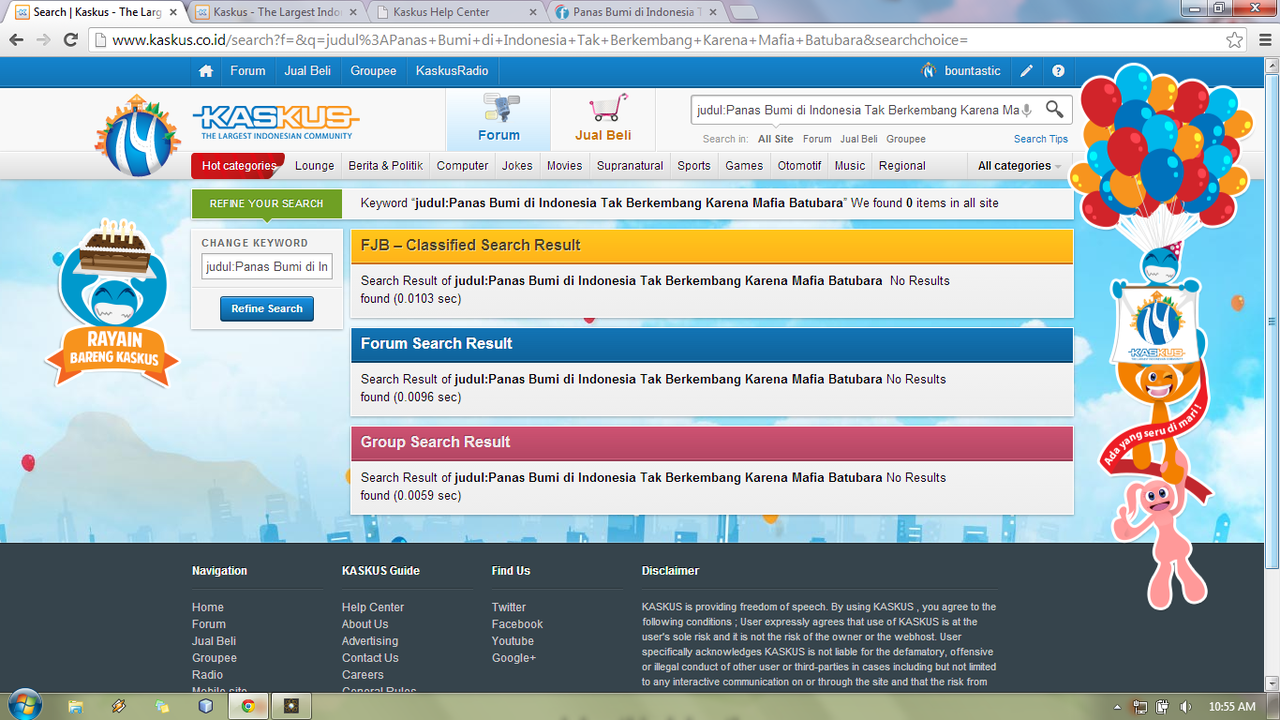Open the Contact Us footer link
Image resolution: width=1280 pixels, height=720 pixels.
(x=370, y=658)
